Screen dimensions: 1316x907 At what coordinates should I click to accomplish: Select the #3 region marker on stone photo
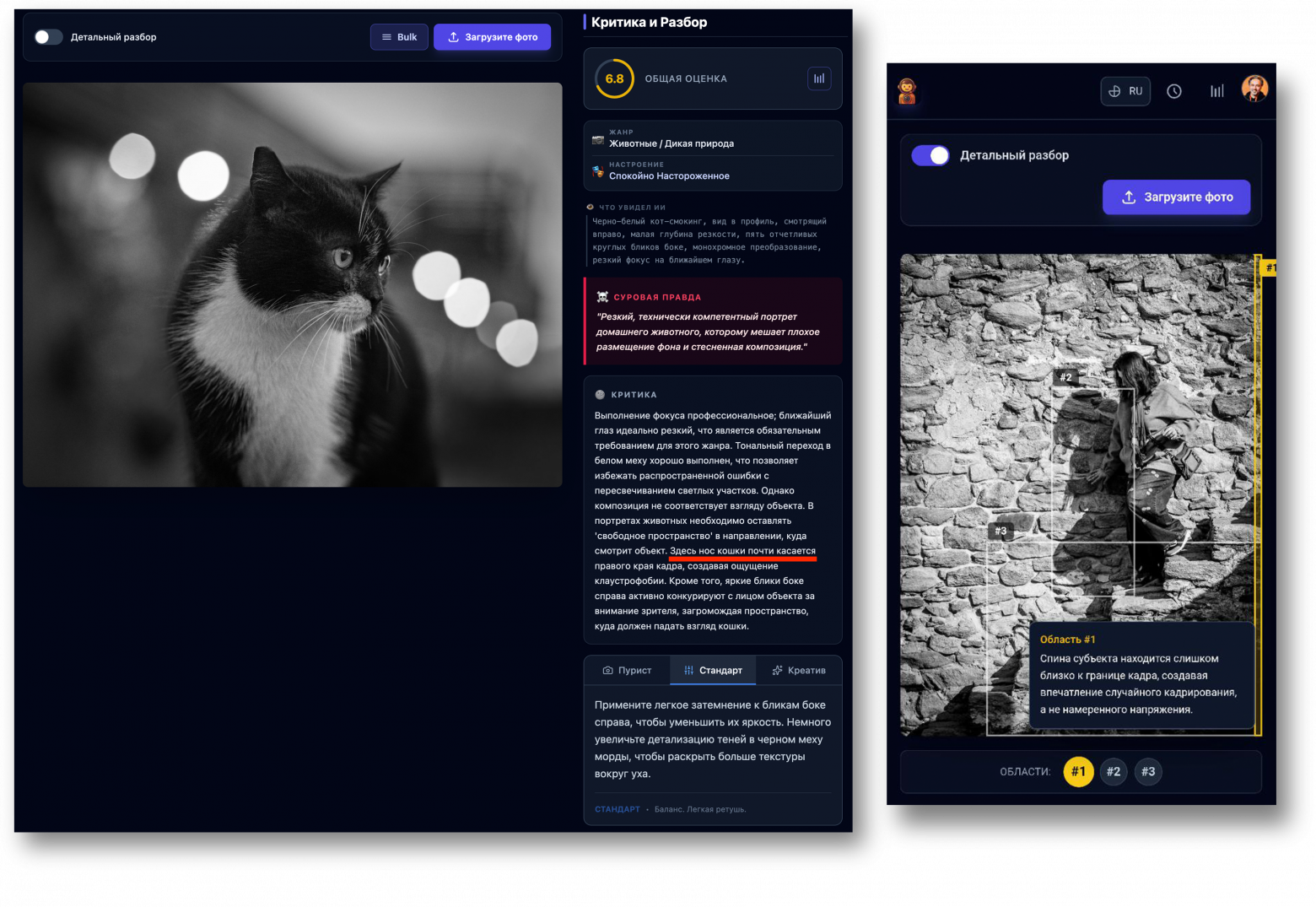(x=1000, y=531)
